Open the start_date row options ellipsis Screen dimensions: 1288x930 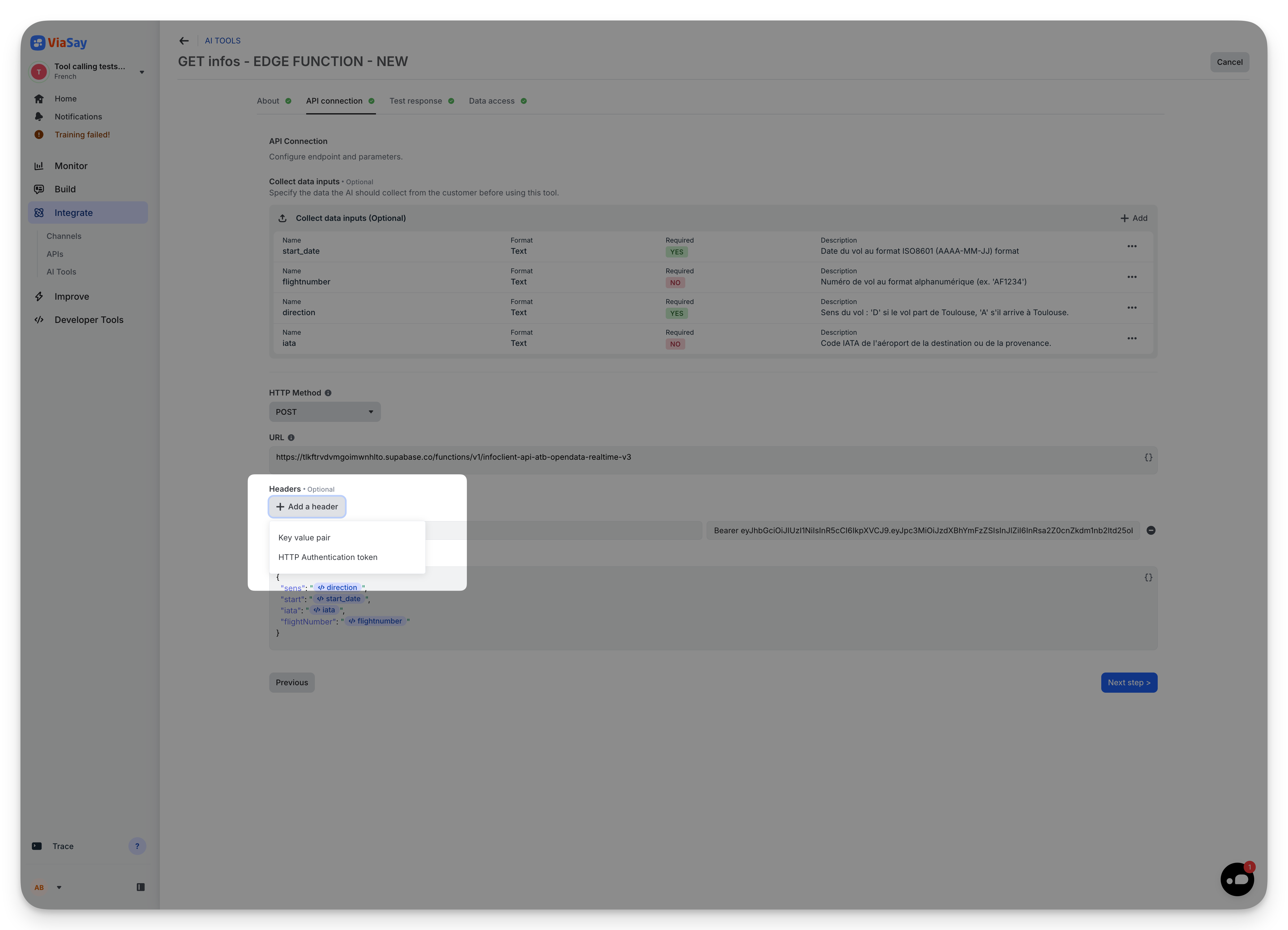coord(1132,246)
